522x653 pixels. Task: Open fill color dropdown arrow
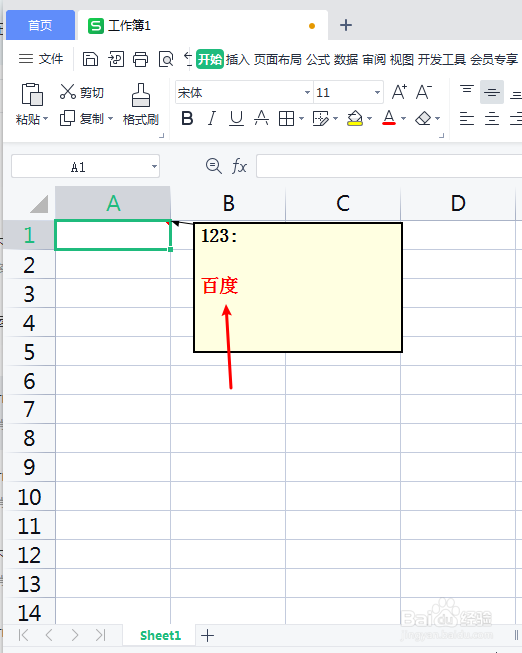click(370, 119)
